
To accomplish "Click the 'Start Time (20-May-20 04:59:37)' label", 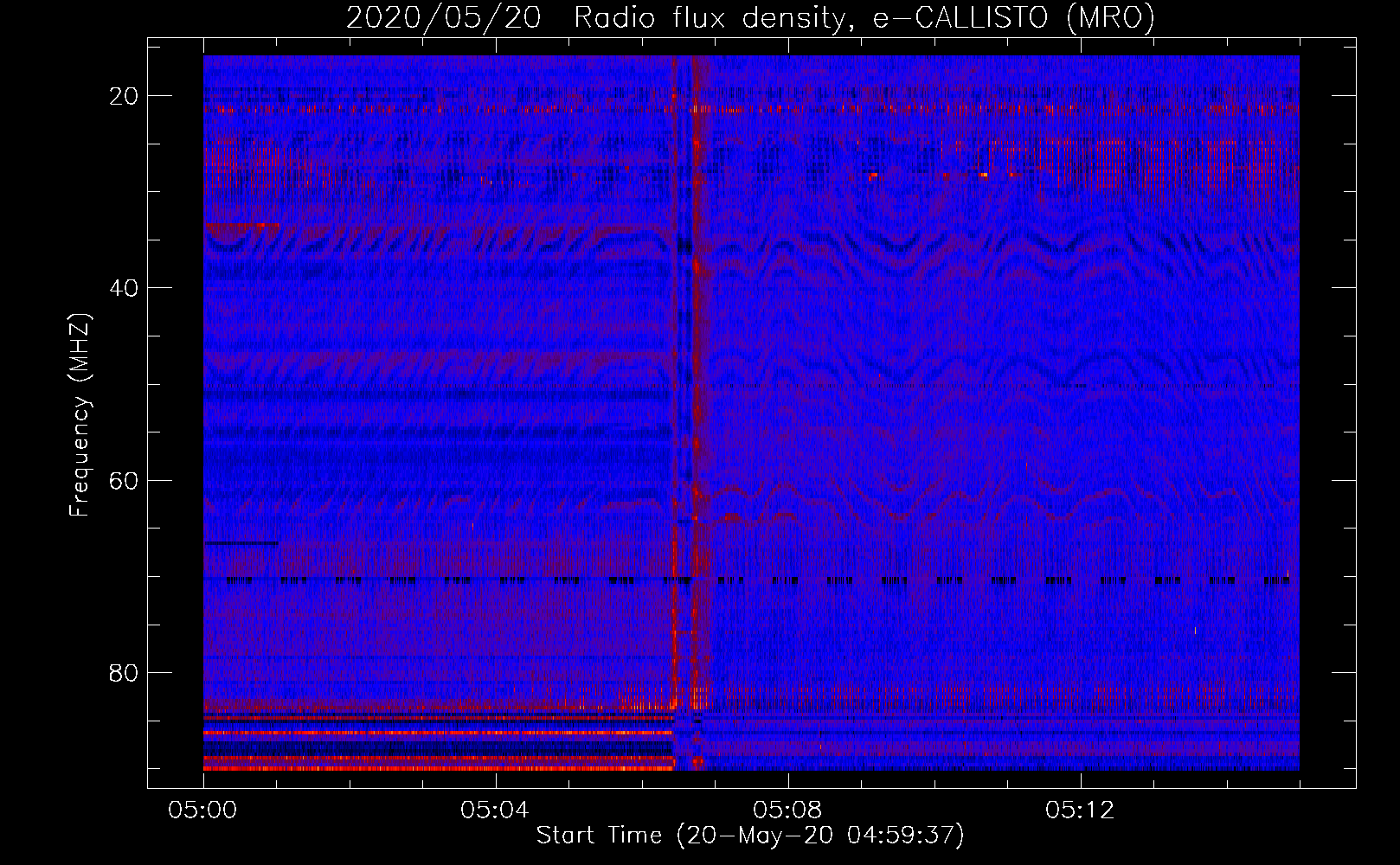I will (750, 836).
